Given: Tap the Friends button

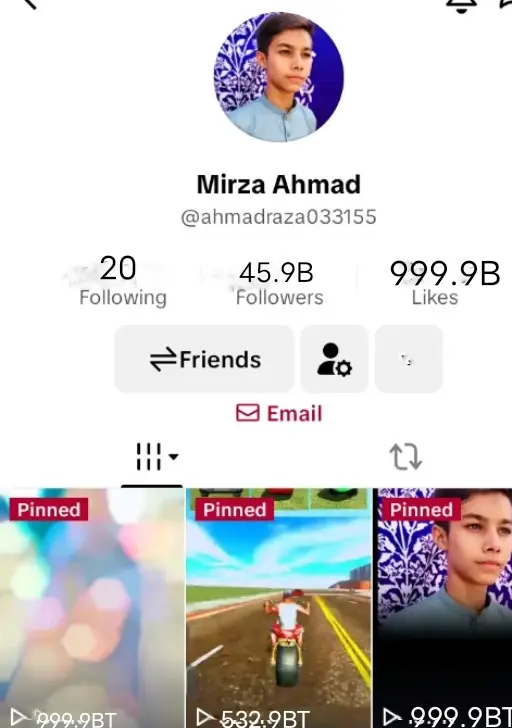Looking at the screenshot, I should point(204,359).
